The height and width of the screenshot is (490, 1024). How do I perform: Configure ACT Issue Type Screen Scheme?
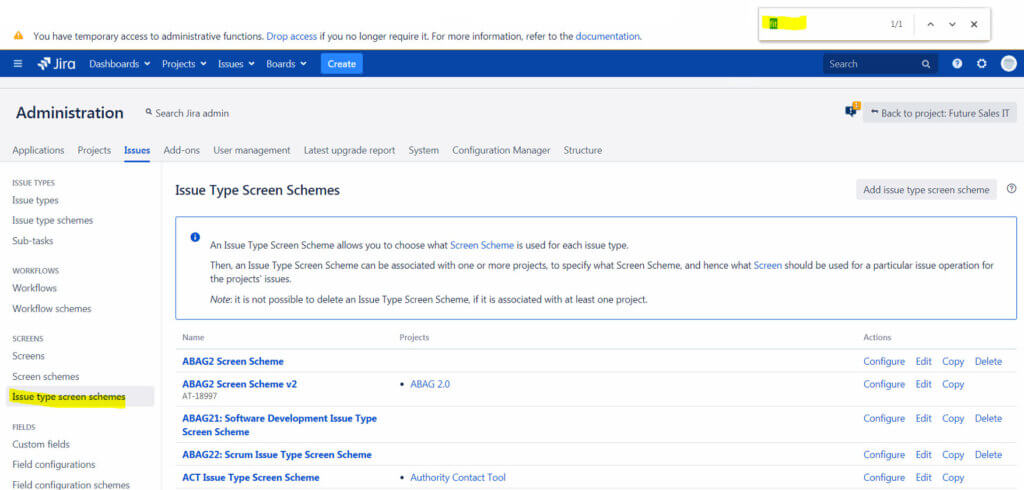(884, 478)
